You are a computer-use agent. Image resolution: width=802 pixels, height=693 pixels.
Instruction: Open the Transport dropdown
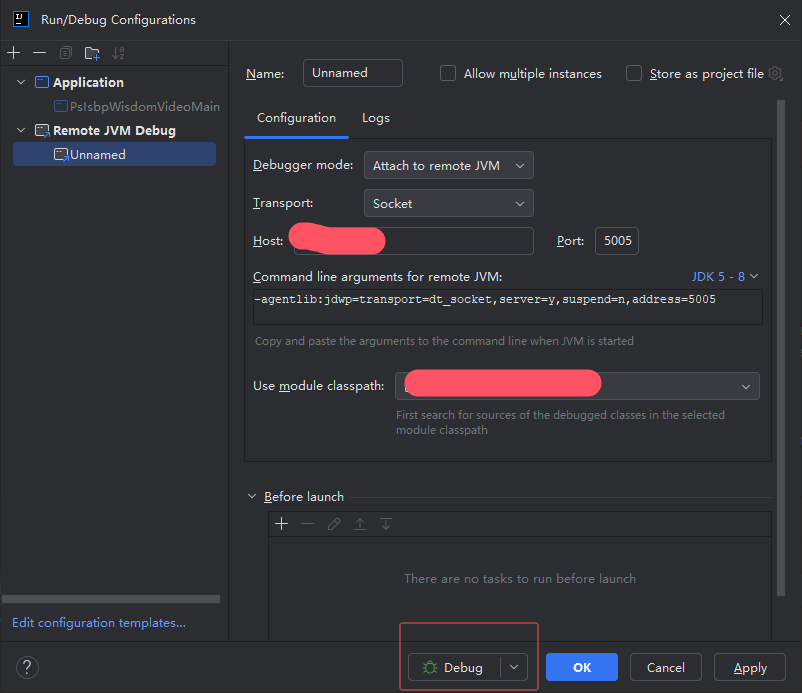tap(449, 203)
